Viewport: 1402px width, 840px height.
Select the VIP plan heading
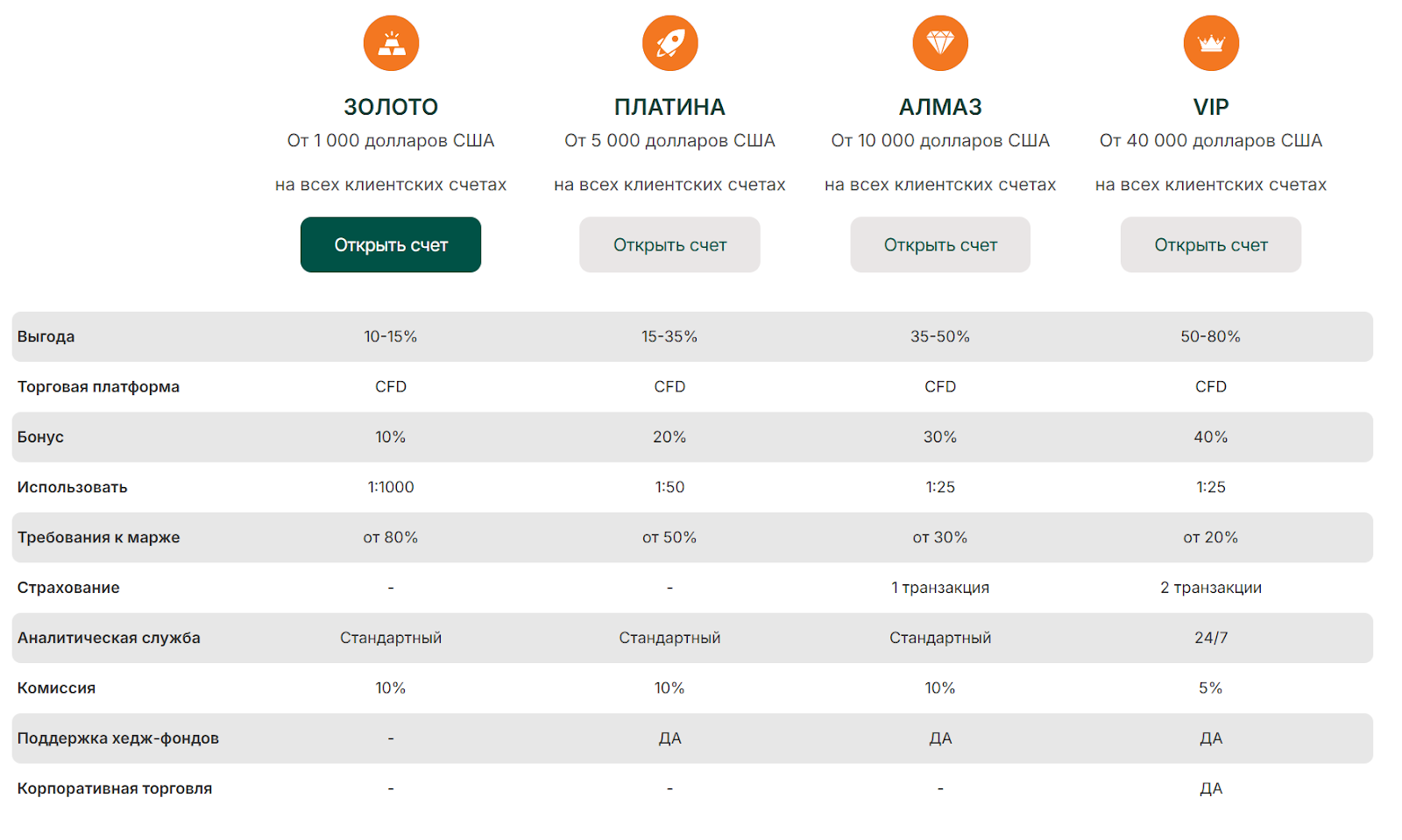point(1211,107)
